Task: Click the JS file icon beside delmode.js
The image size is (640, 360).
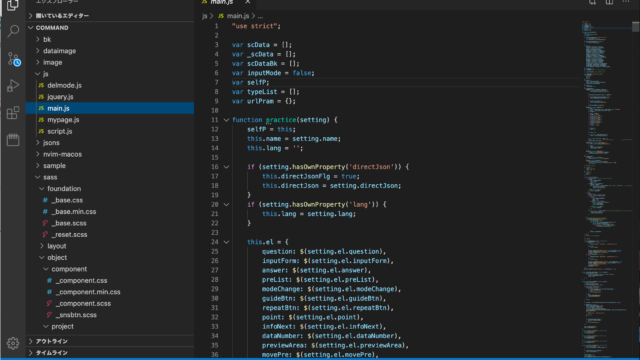Action: pos(41,85)
